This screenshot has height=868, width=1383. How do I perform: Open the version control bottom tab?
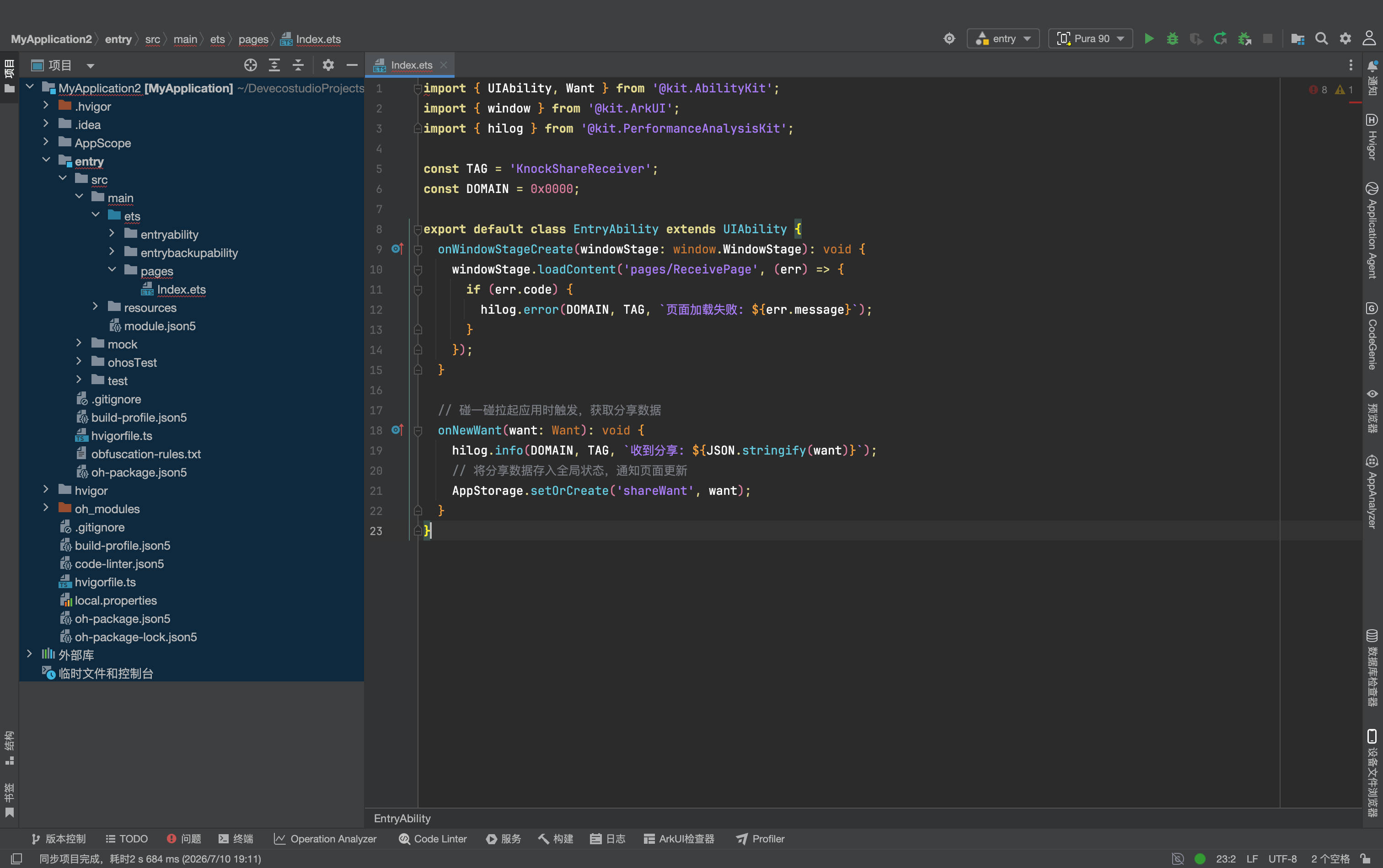[59, 839]
